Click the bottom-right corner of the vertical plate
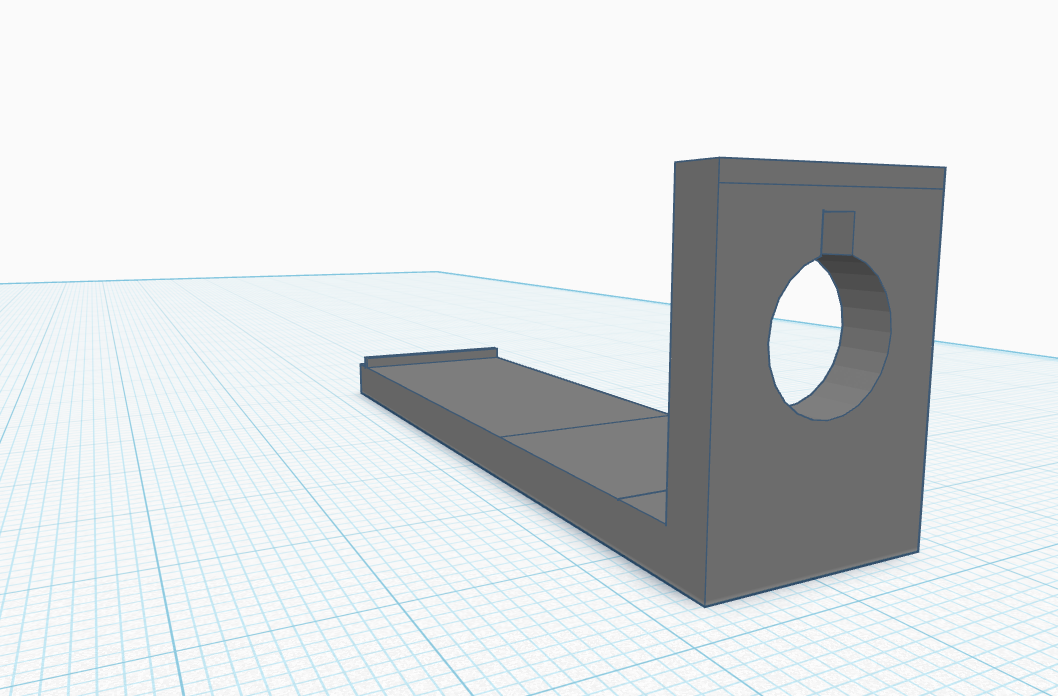This screenshot has width=1058, height=696. pos(918,551)
